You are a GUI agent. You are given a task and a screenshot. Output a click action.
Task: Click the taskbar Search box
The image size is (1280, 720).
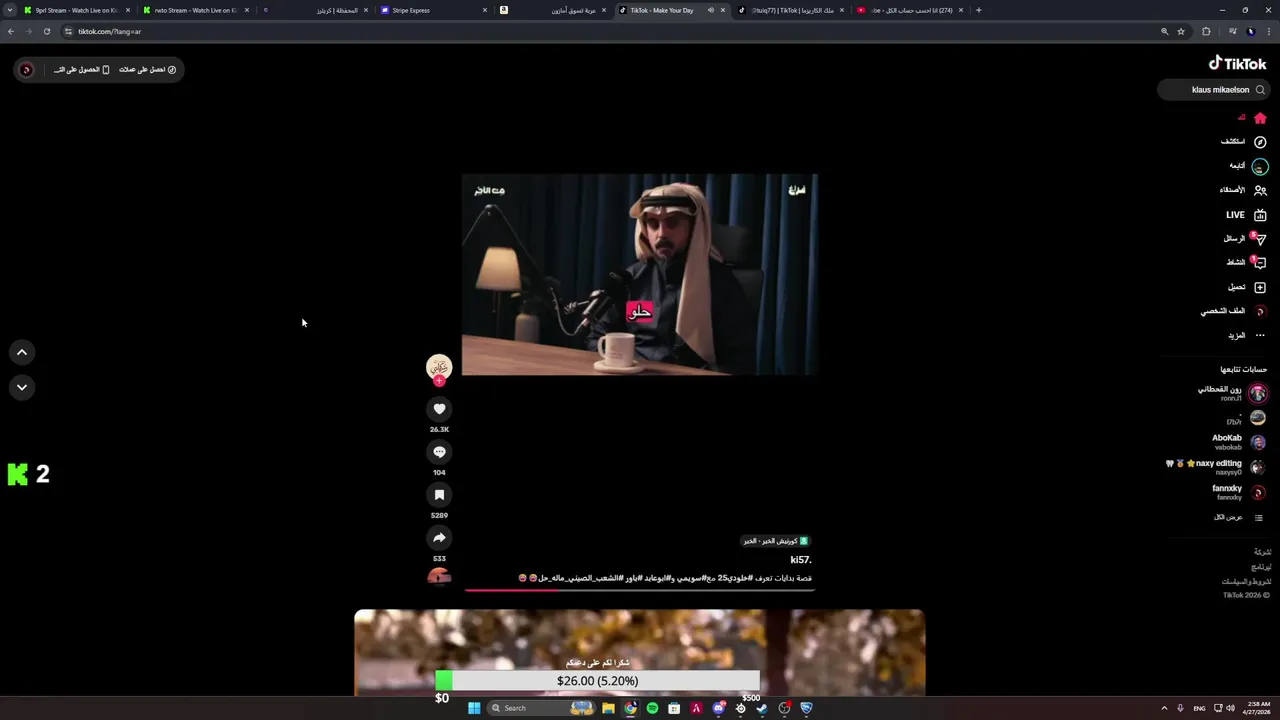541,708
